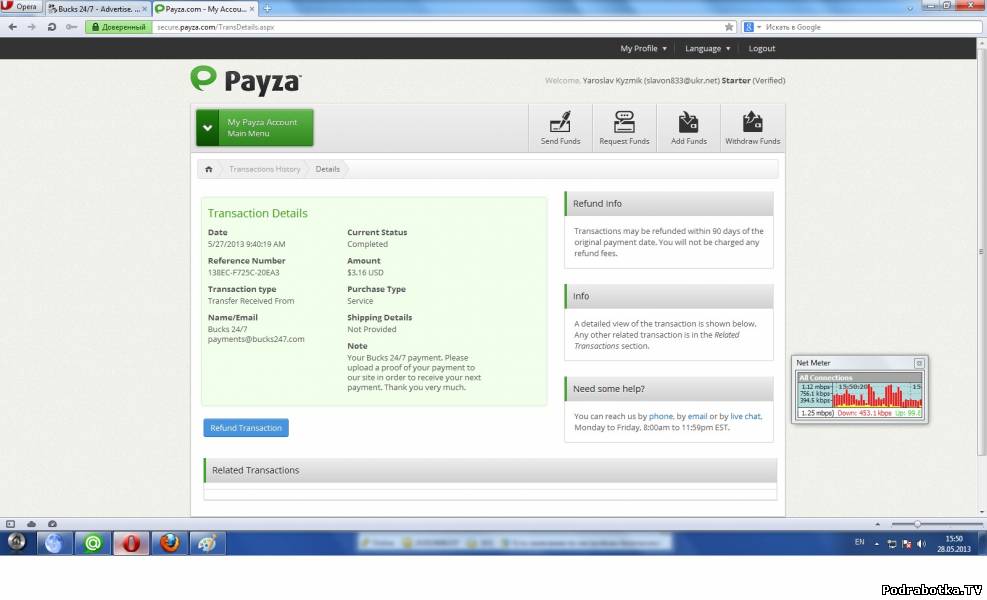The width and height of the screenshot is (987, 600).
Task: Open Firefox from the Windows taskbar
Action: point(170,543)
